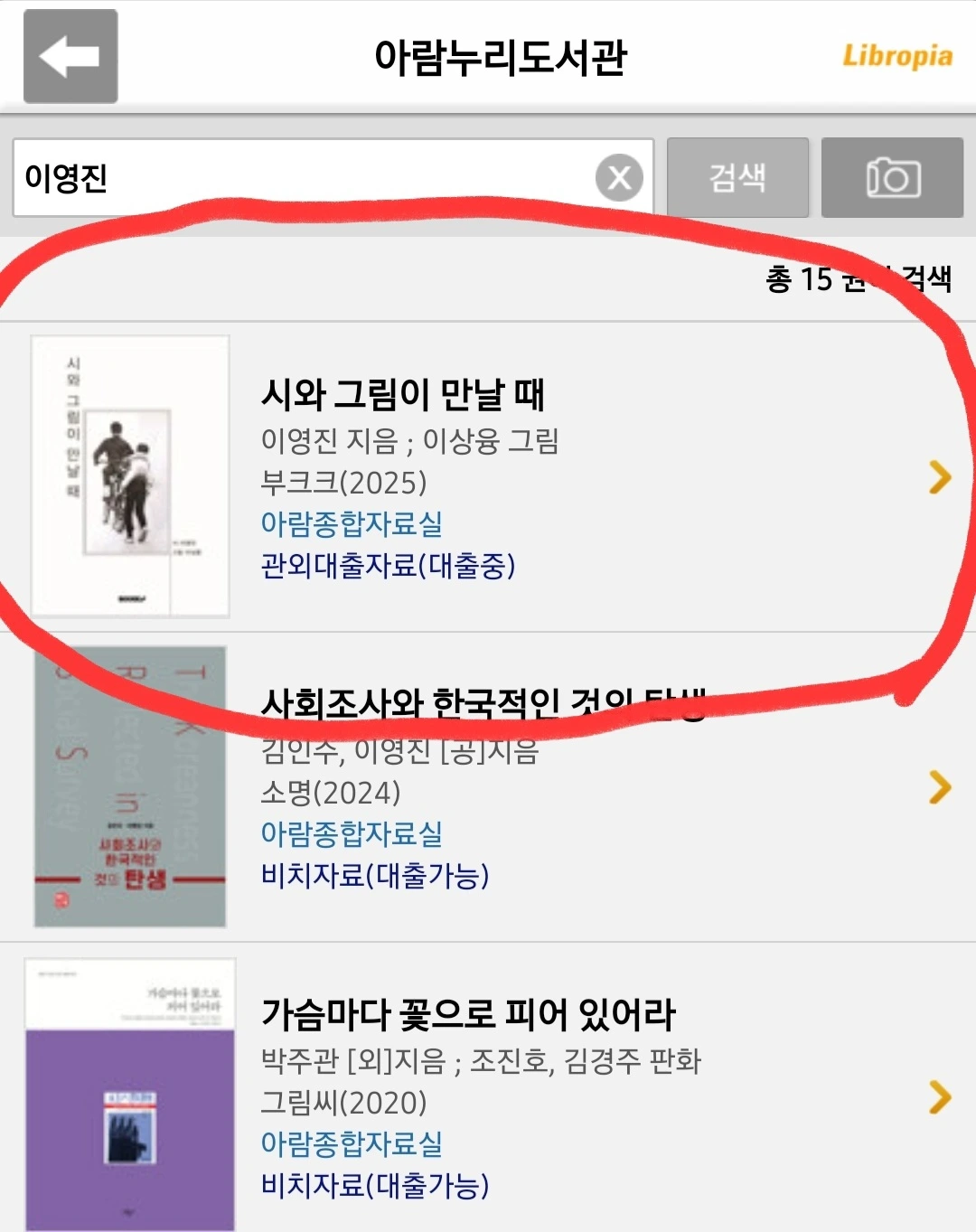Click 아람종합자료실 under the 그림씨 book
Image resolution: width=976 pixels, height=1232 pixels.
click(352, 1143)
